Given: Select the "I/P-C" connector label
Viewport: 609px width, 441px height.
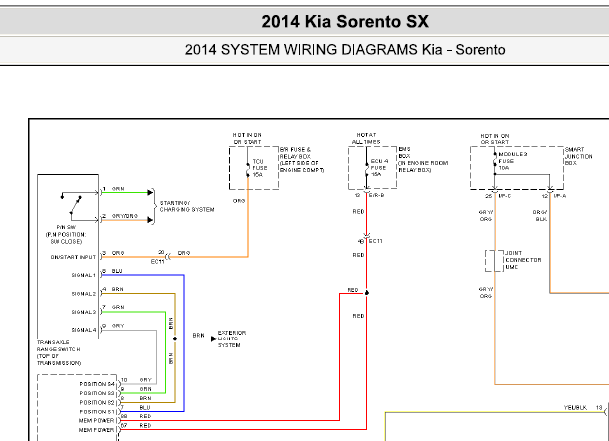Looking at the screenshot, I should tap(505, 196).
